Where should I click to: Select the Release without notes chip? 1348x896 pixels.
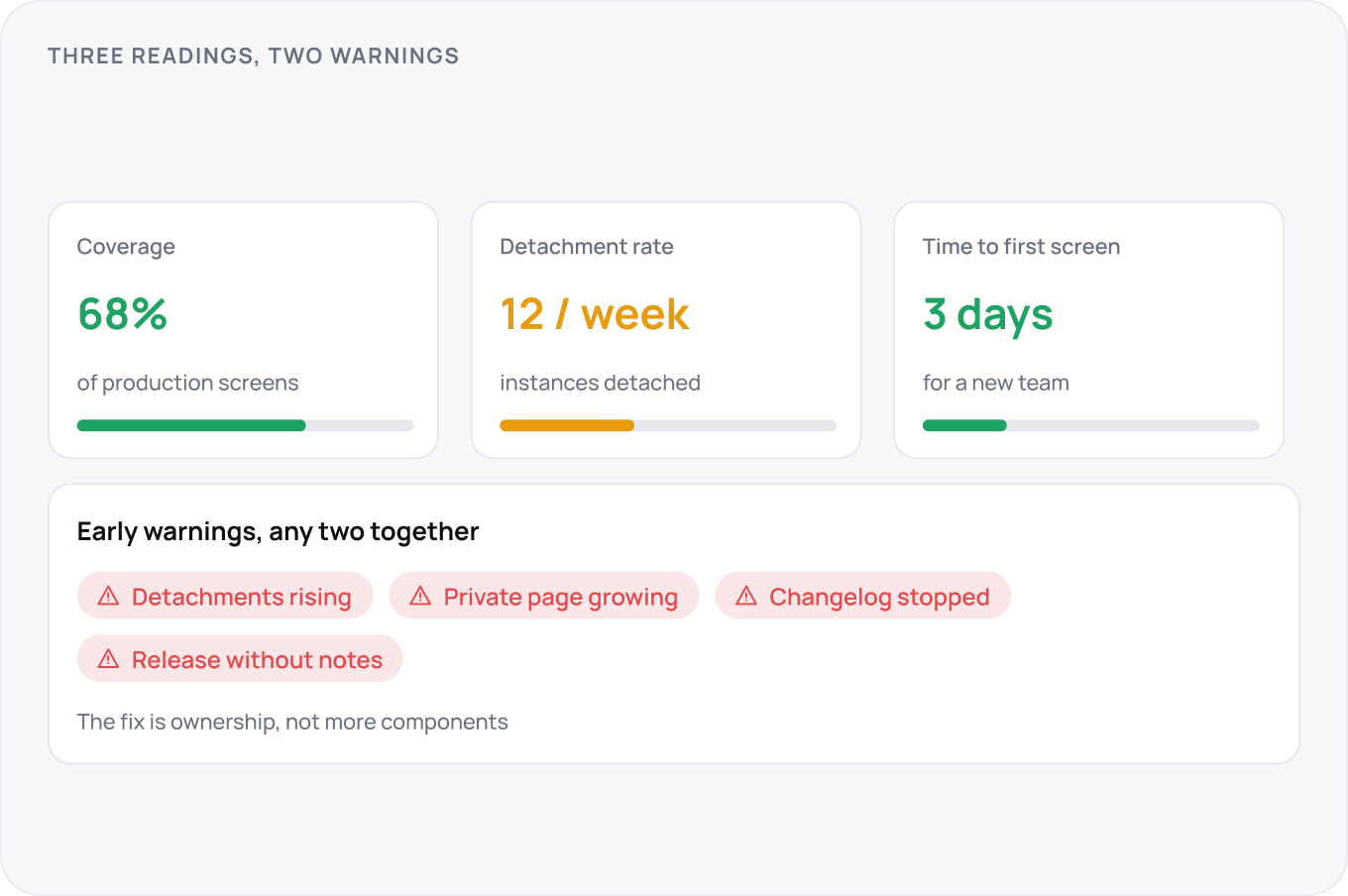click(x=240, y=659)
